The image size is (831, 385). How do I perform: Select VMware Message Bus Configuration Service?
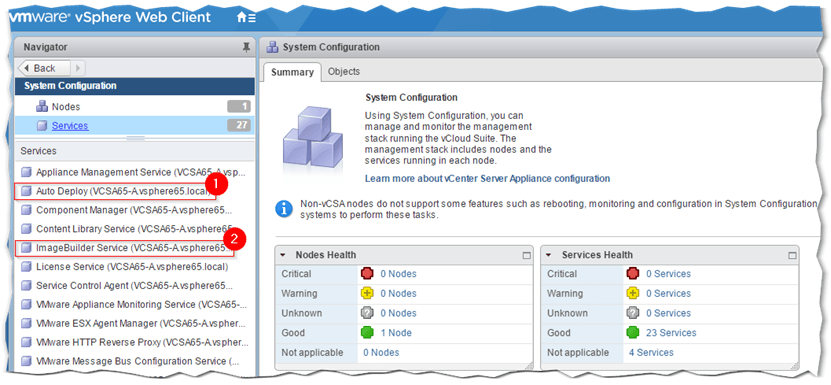(137, 361)
